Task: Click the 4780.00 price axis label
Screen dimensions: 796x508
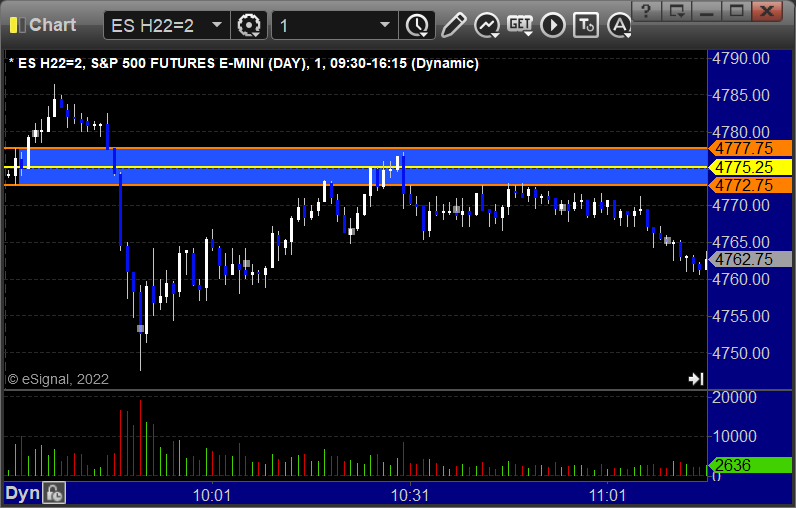Action: (741, 132)
